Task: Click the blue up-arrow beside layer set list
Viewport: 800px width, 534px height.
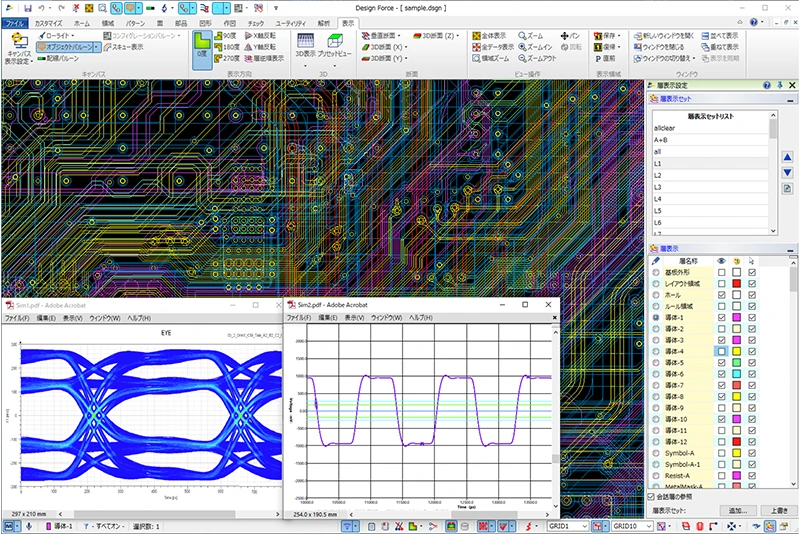Action: tap(787, 158)
